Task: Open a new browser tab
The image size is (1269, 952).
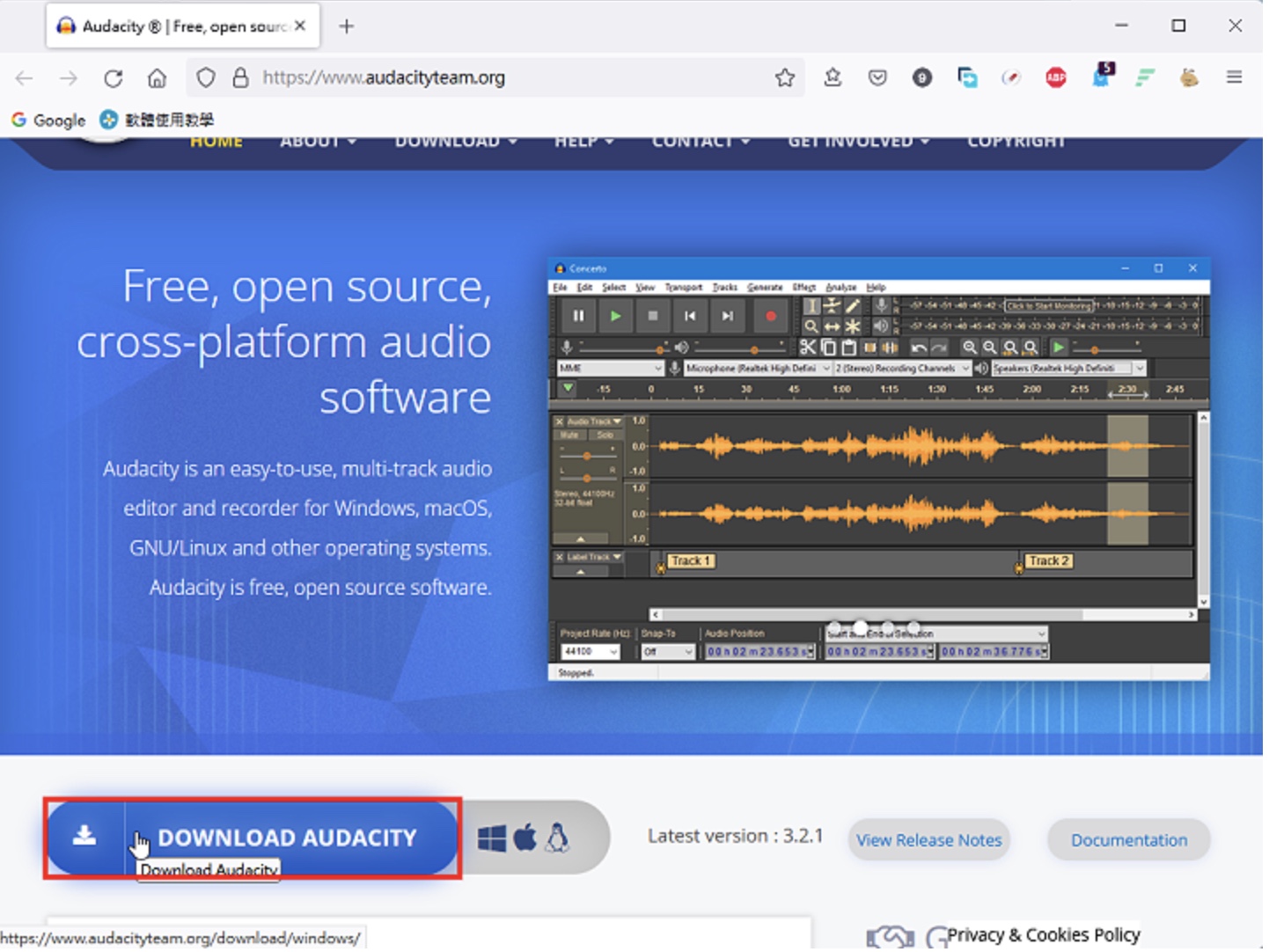Action: click(347, 26)
